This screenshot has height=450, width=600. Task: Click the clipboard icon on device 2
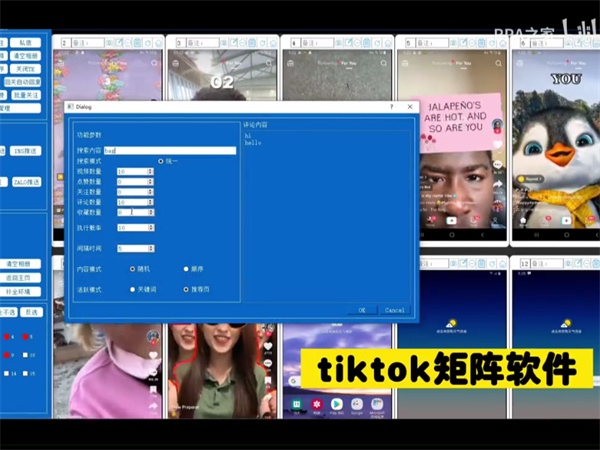coord(137,42)
